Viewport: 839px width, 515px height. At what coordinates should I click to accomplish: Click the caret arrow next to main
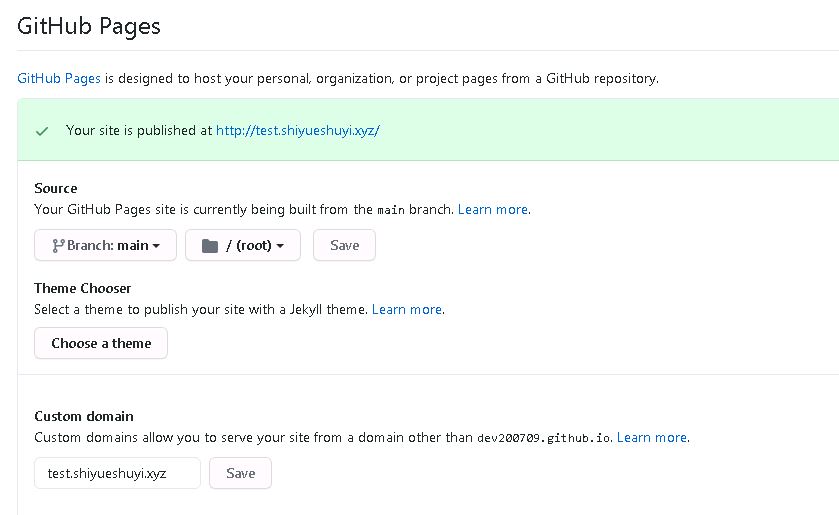[156, 246]
